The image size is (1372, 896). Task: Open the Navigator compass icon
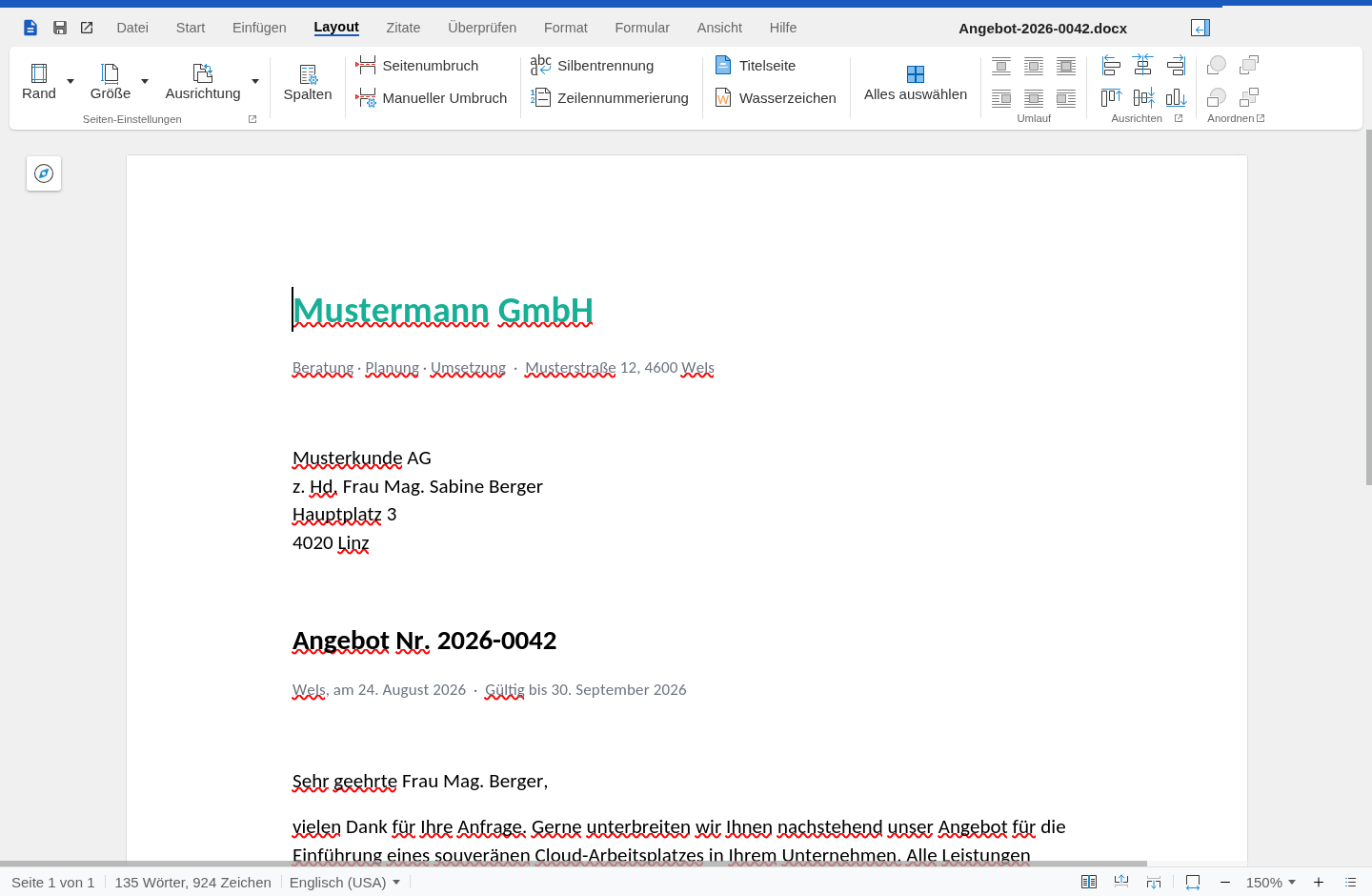pos(44,173)
